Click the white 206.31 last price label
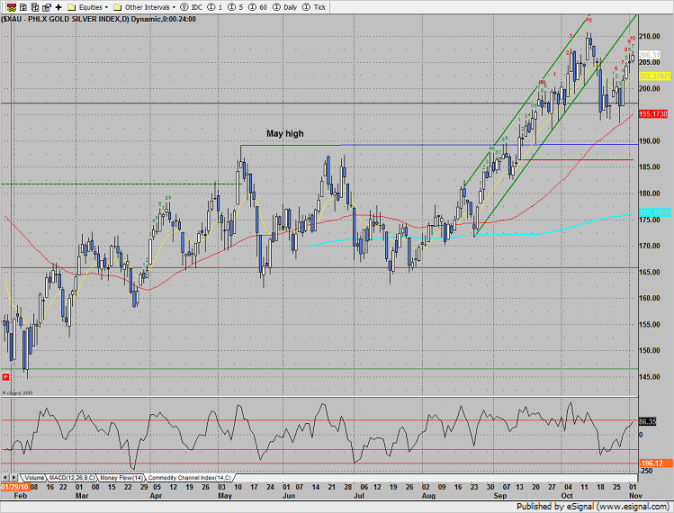Image resolution: width=674 pixels, height=513 pixels. pos(649,55)
